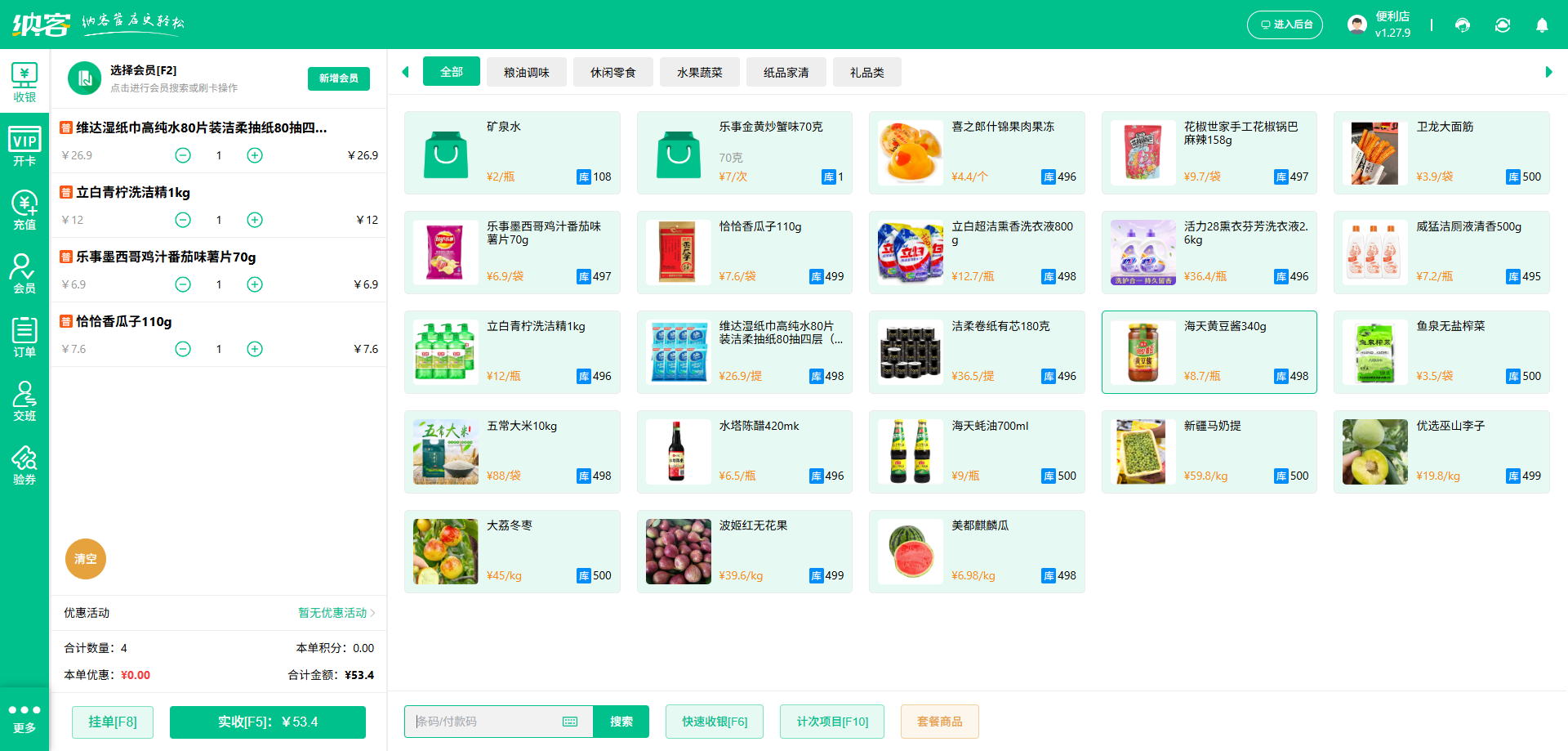
Task: Increase quantity of 维达湿纸巾 cart item
Action: pyautogui.click(x=255, y=155)
